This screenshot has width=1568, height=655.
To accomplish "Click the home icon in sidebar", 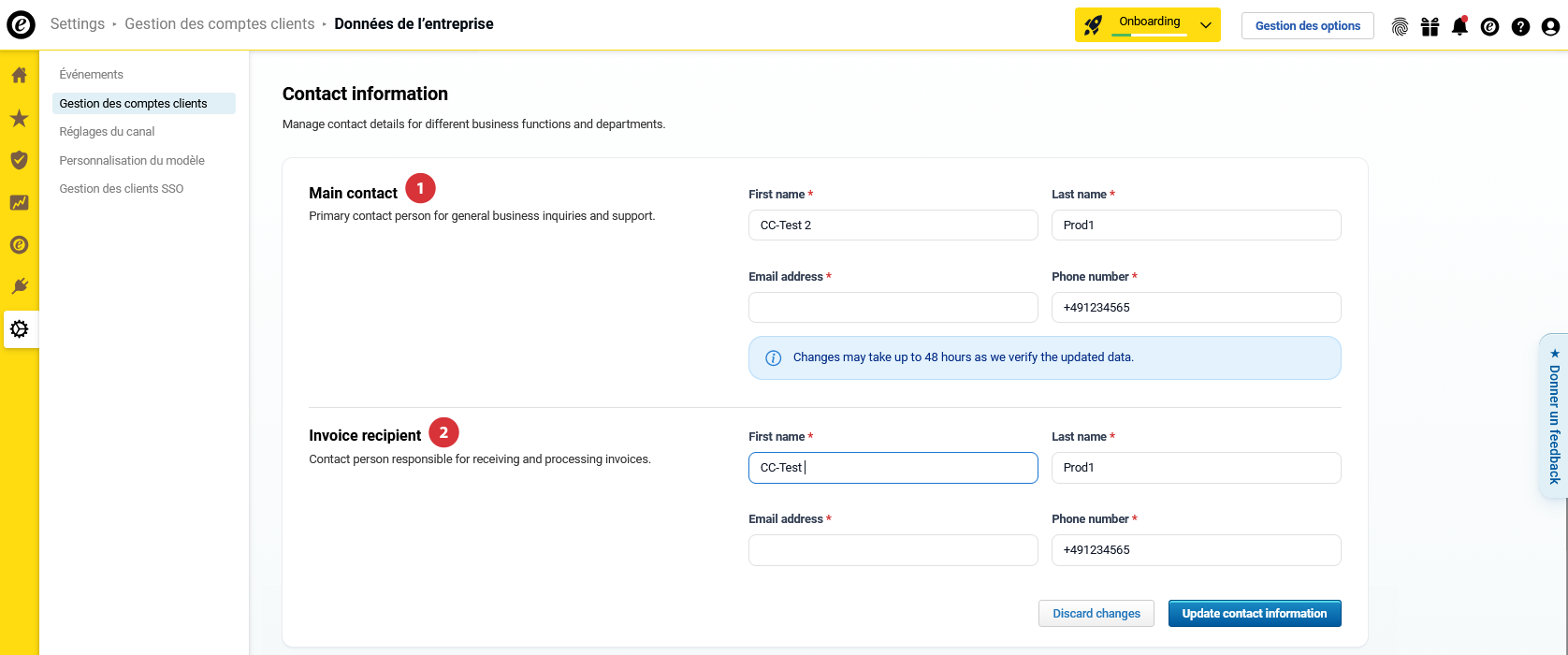I will point(19,76).
